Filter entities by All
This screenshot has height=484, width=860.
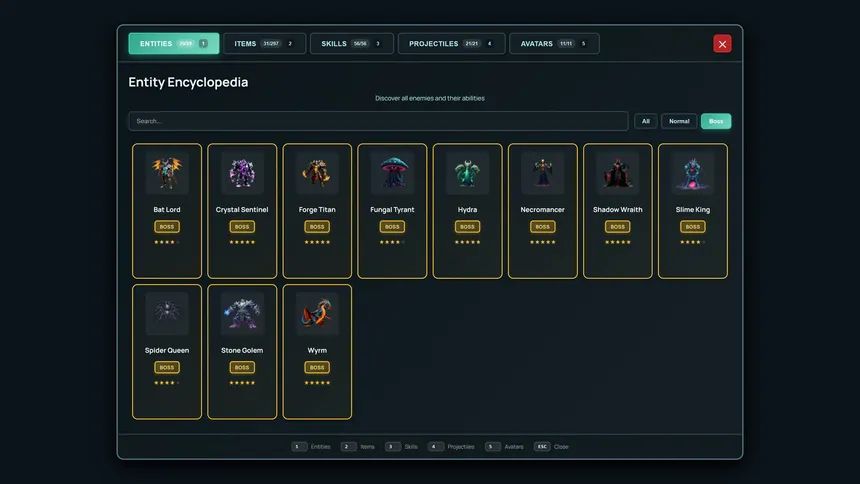point(646,121)
